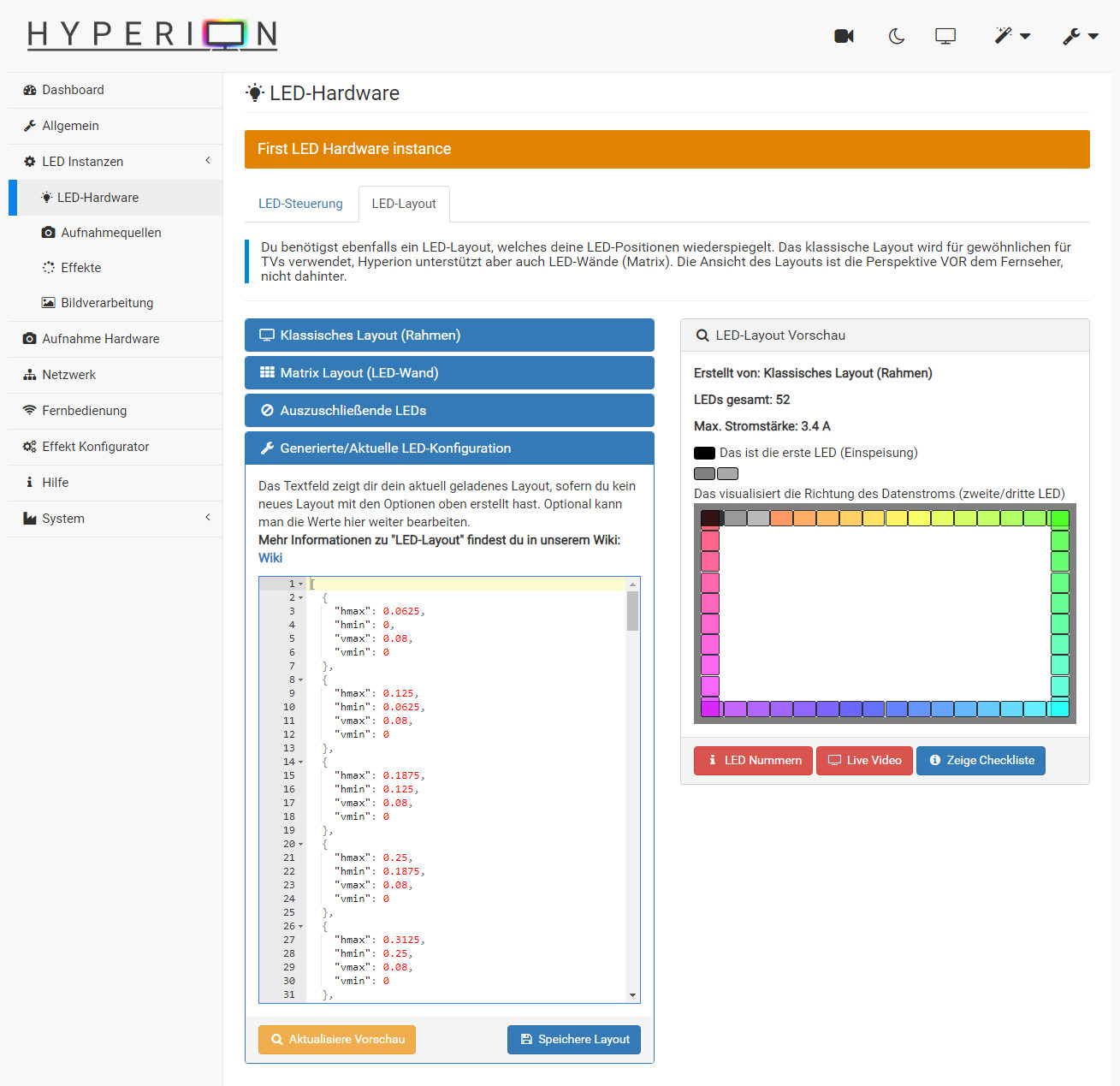
Task: Click the Hilfe info icon
Action: (30, 483)
